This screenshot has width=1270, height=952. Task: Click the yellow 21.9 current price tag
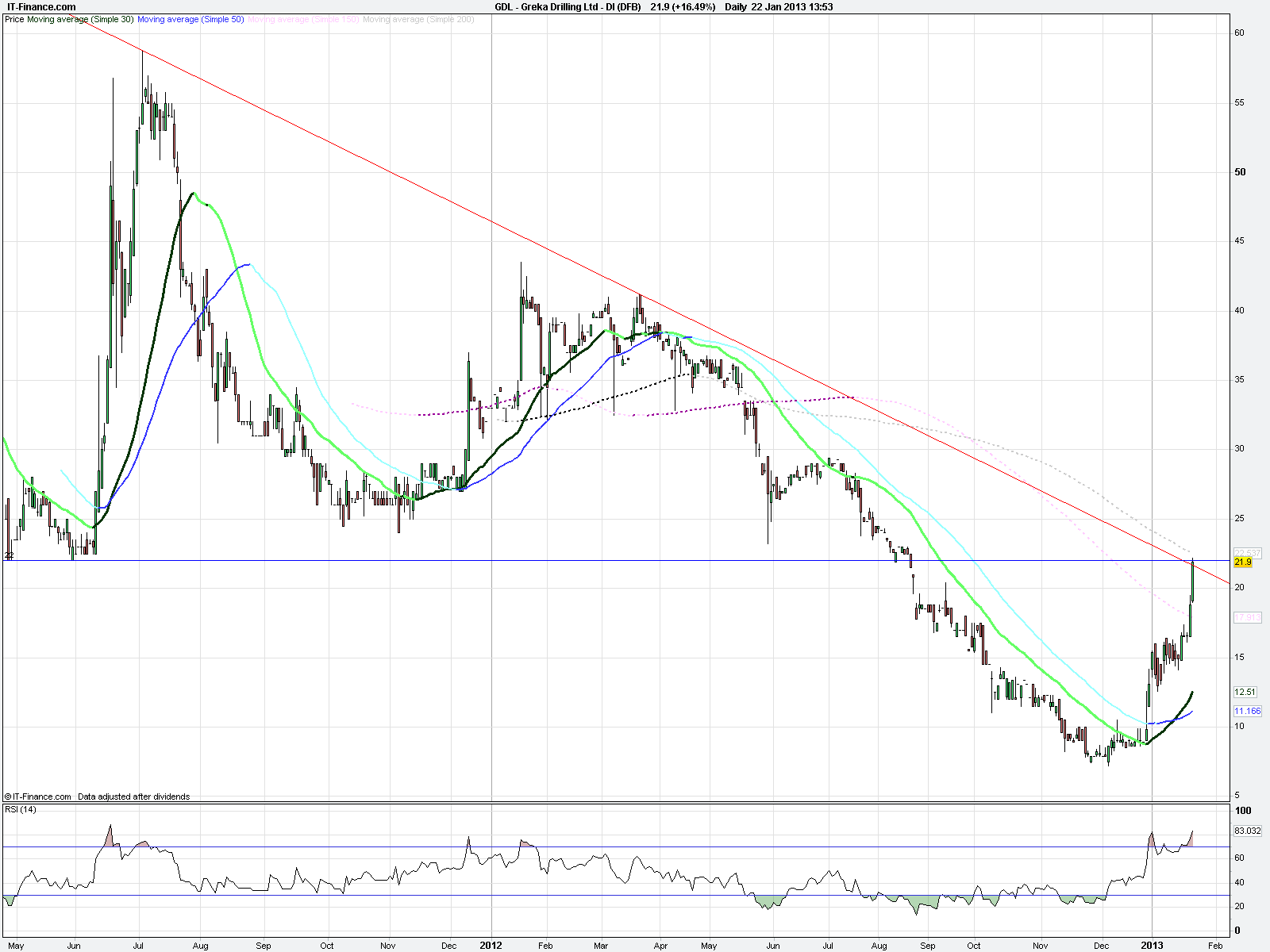point(1243,562)
